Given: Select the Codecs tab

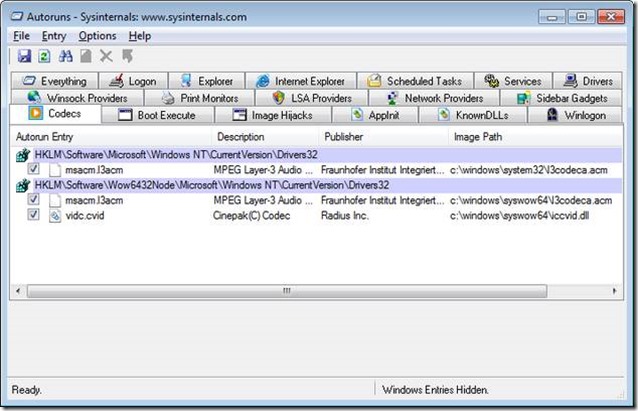Looking at the screenshot, I should pos(55,114).
